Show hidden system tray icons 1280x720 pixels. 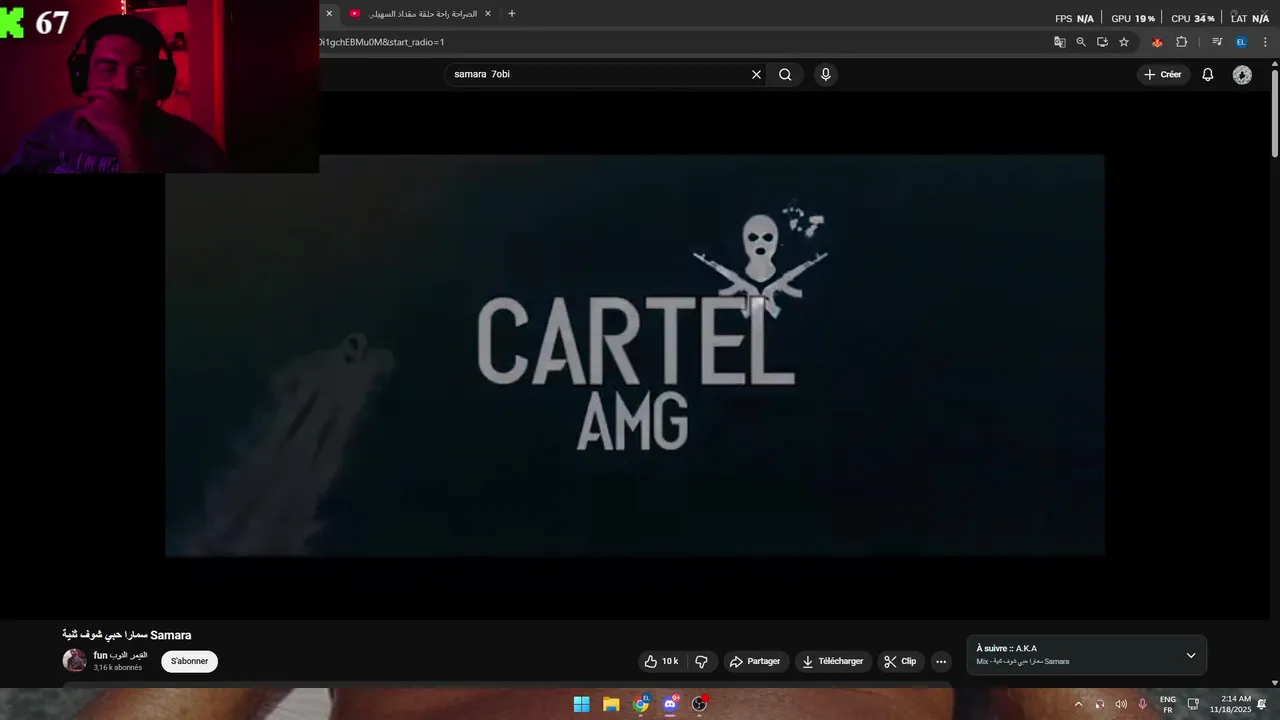tap(1078, 704)
